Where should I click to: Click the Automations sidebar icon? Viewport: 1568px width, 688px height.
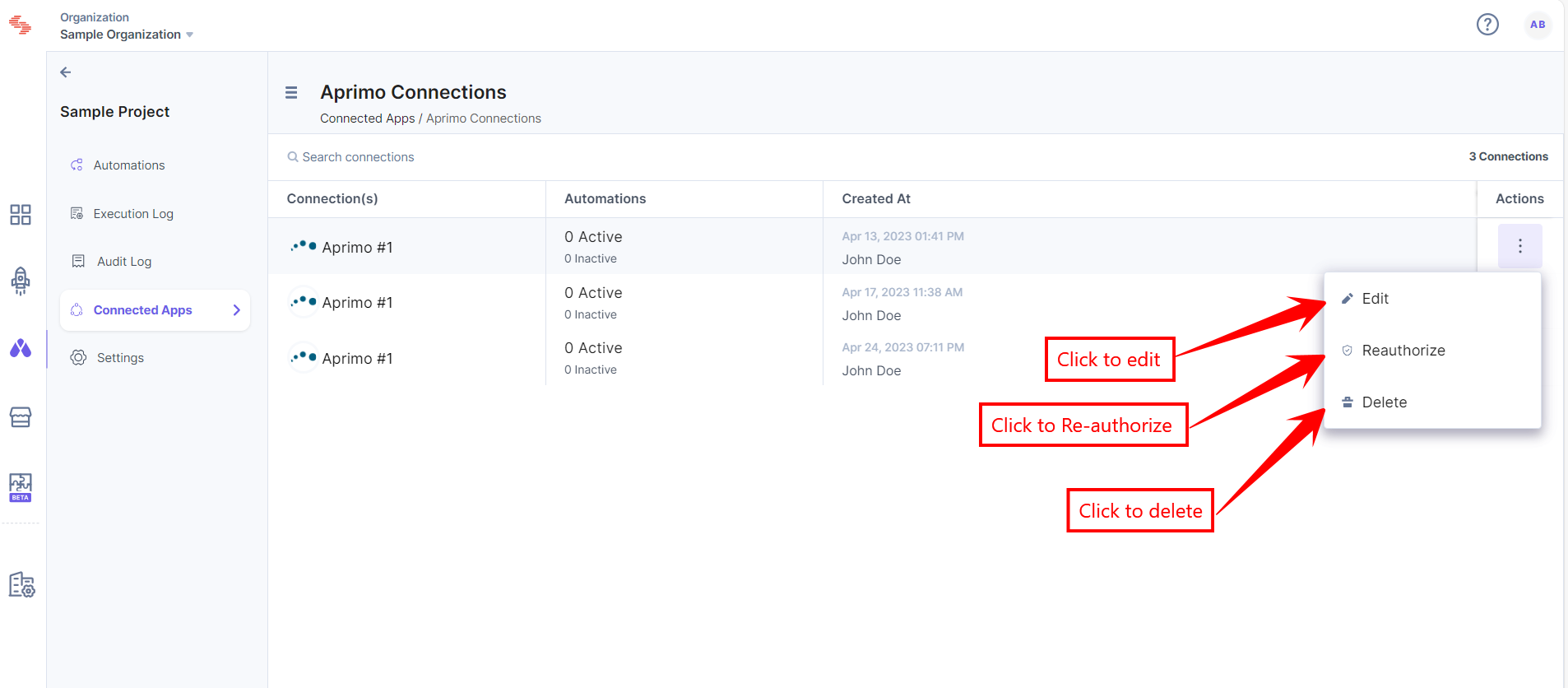pyautogui.click(x=77, y=165)
